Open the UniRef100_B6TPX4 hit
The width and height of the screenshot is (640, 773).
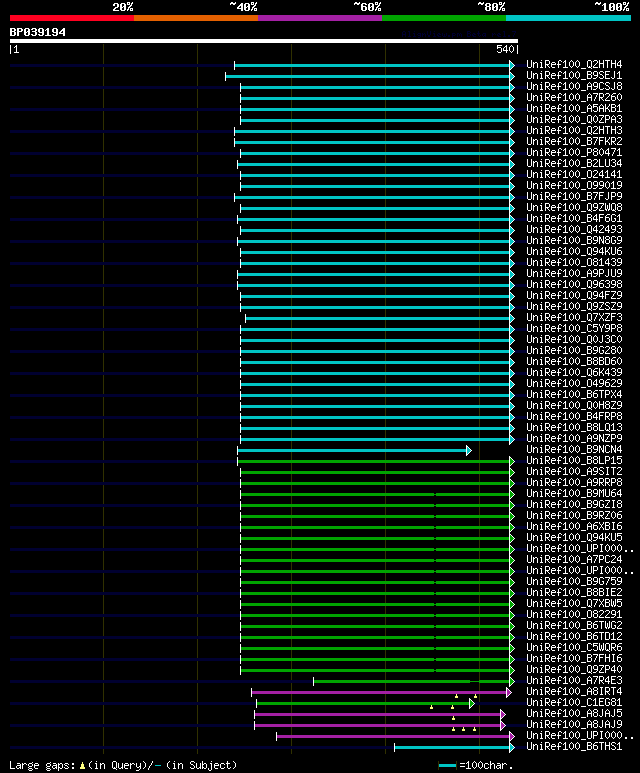point(574,394)
